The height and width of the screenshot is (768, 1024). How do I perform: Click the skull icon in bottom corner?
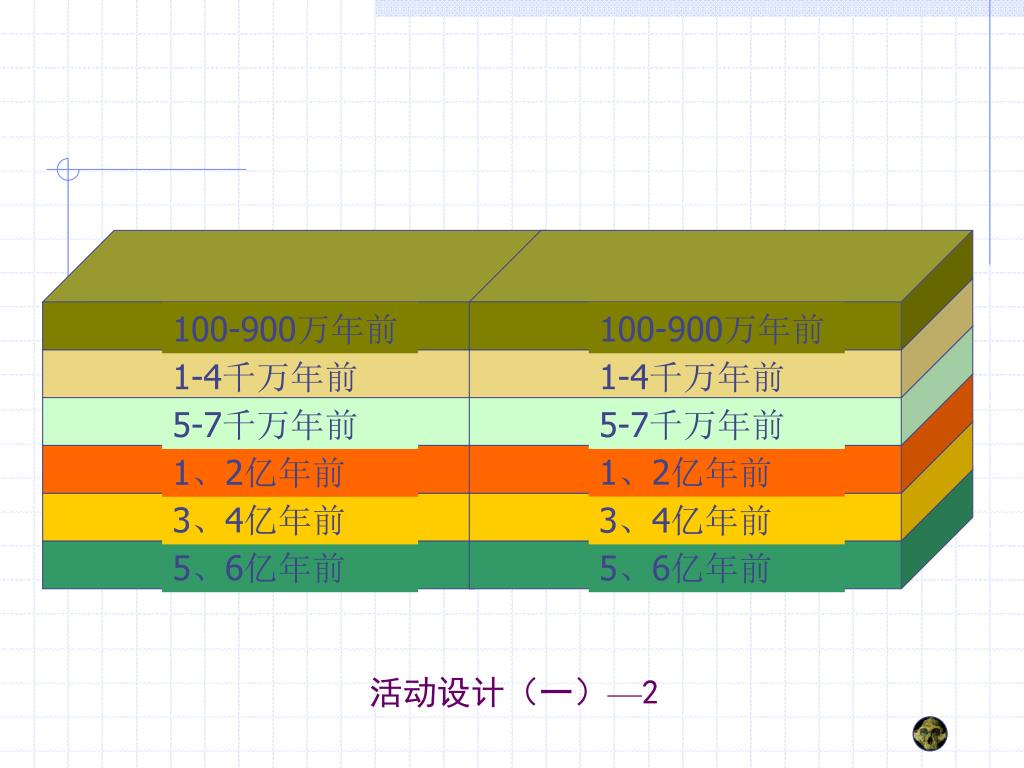(x=930, y=733)
